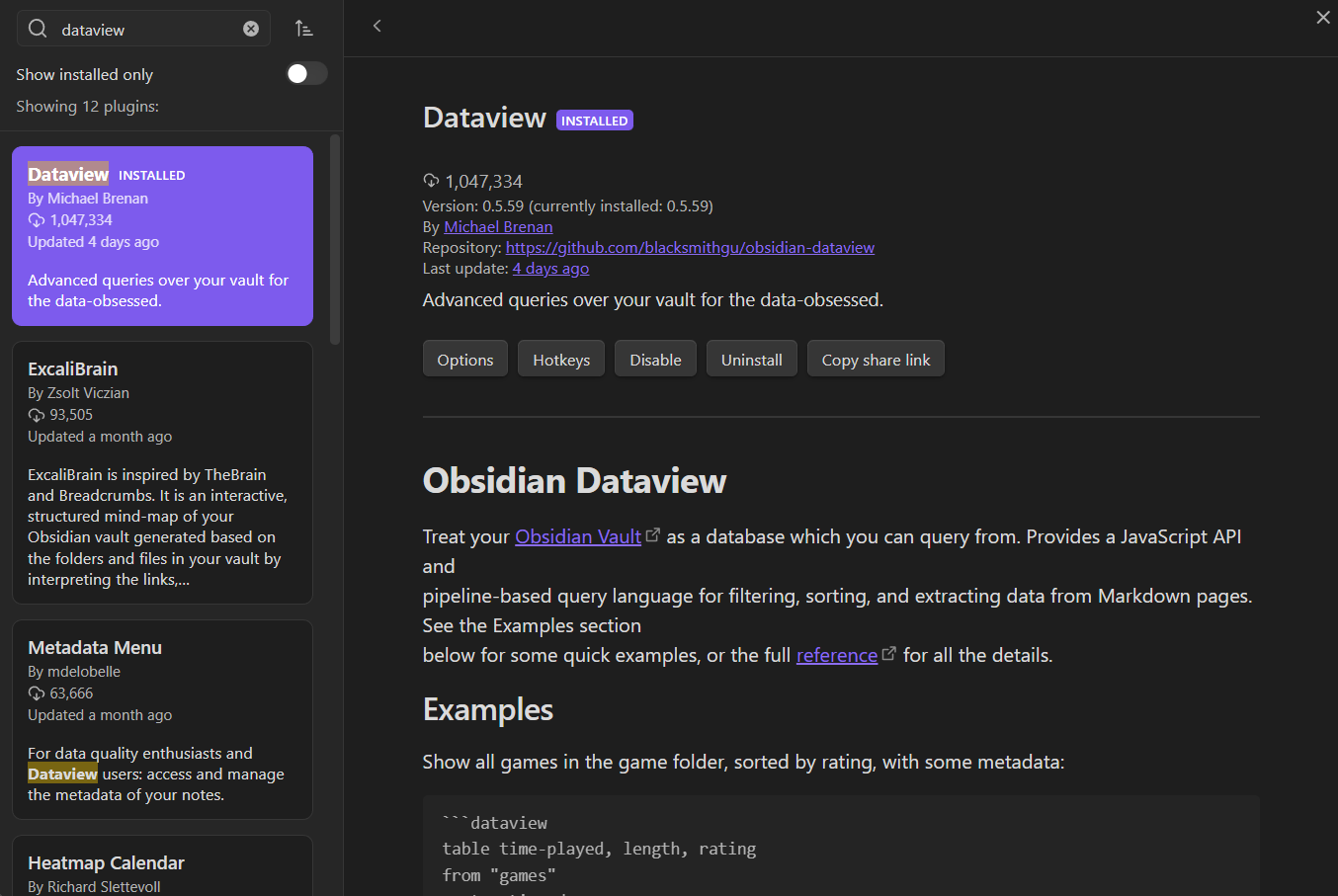This screenshot has height=896, width=1338.
Task: Enable the Show installed only toggle
Action: (305, 73)
